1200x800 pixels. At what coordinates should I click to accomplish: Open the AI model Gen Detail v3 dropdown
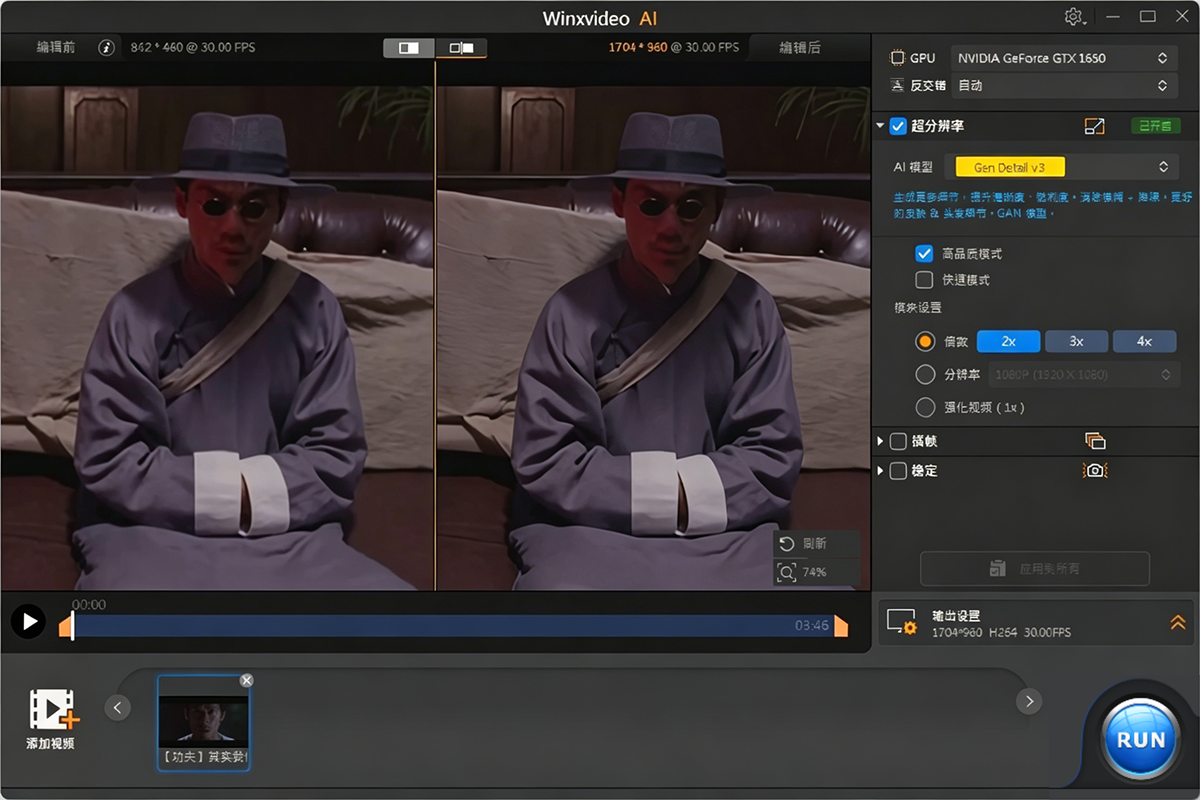coord(1063,167)
